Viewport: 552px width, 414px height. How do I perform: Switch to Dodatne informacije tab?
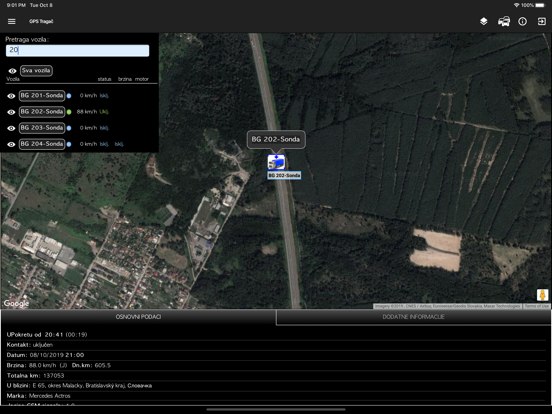click(x=413, y=317)
